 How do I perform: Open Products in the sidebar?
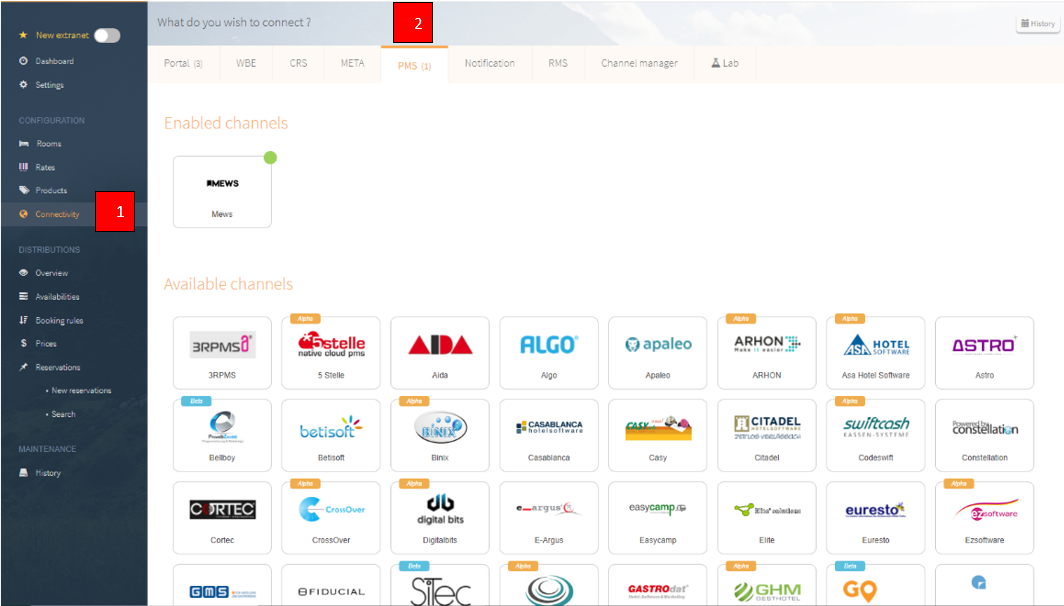(51, 190)
